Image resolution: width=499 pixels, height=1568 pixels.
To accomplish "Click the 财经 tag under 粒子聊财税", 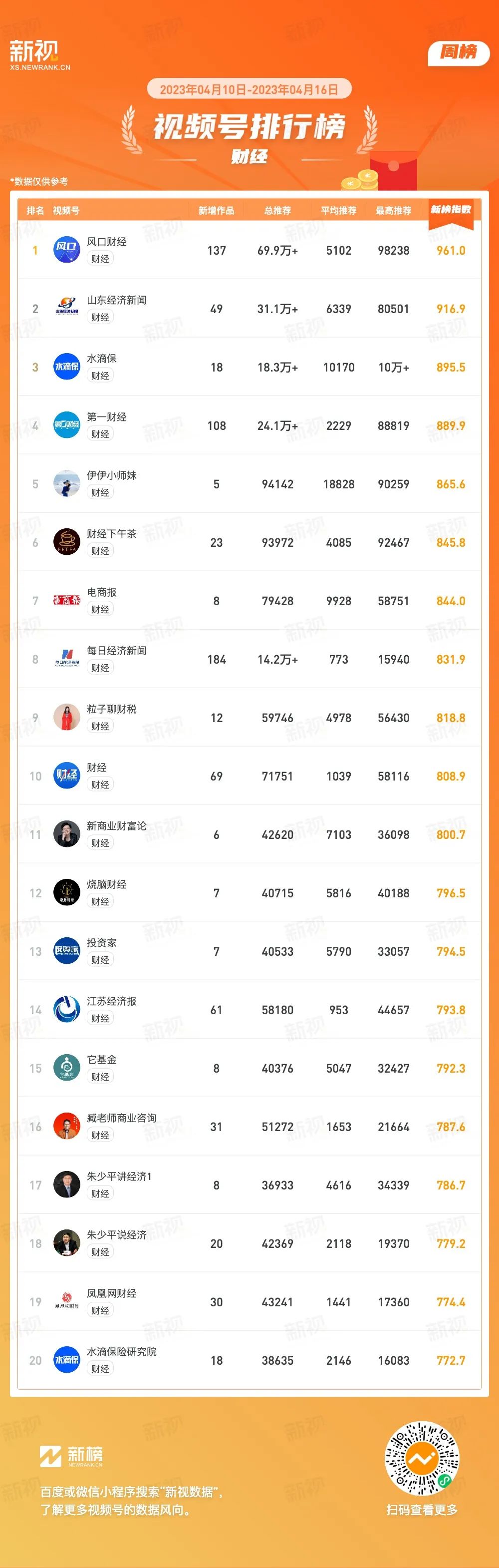I will click(100, 726).
